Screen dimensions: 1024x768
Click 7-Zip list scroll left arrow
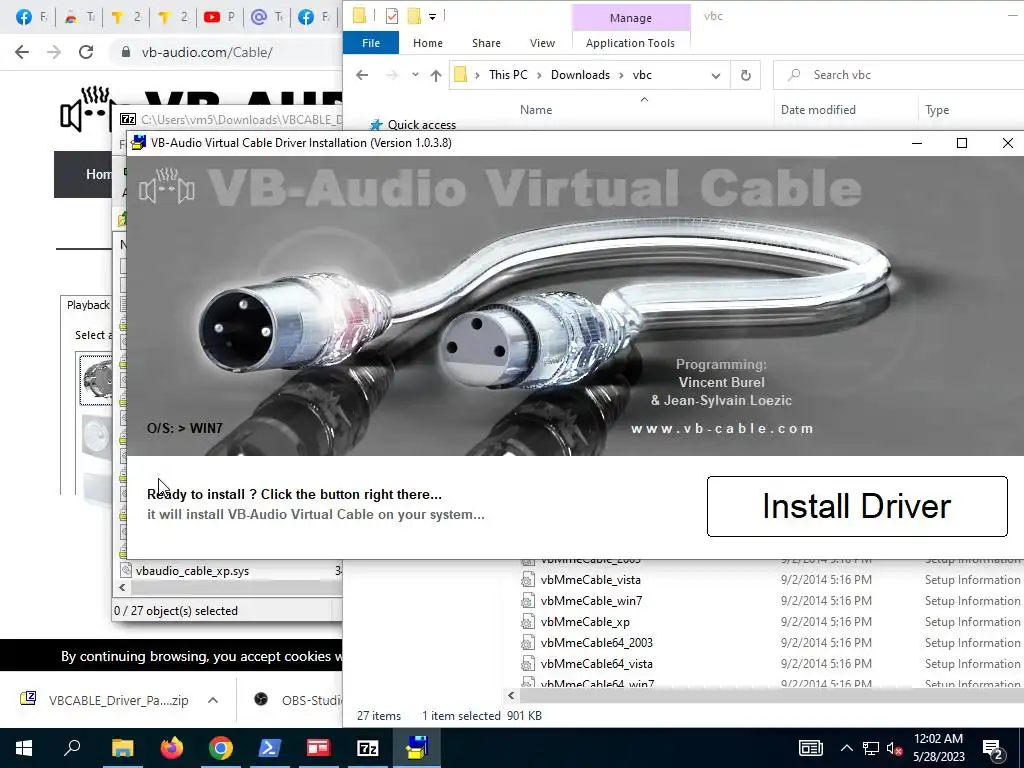click(122, 588)
